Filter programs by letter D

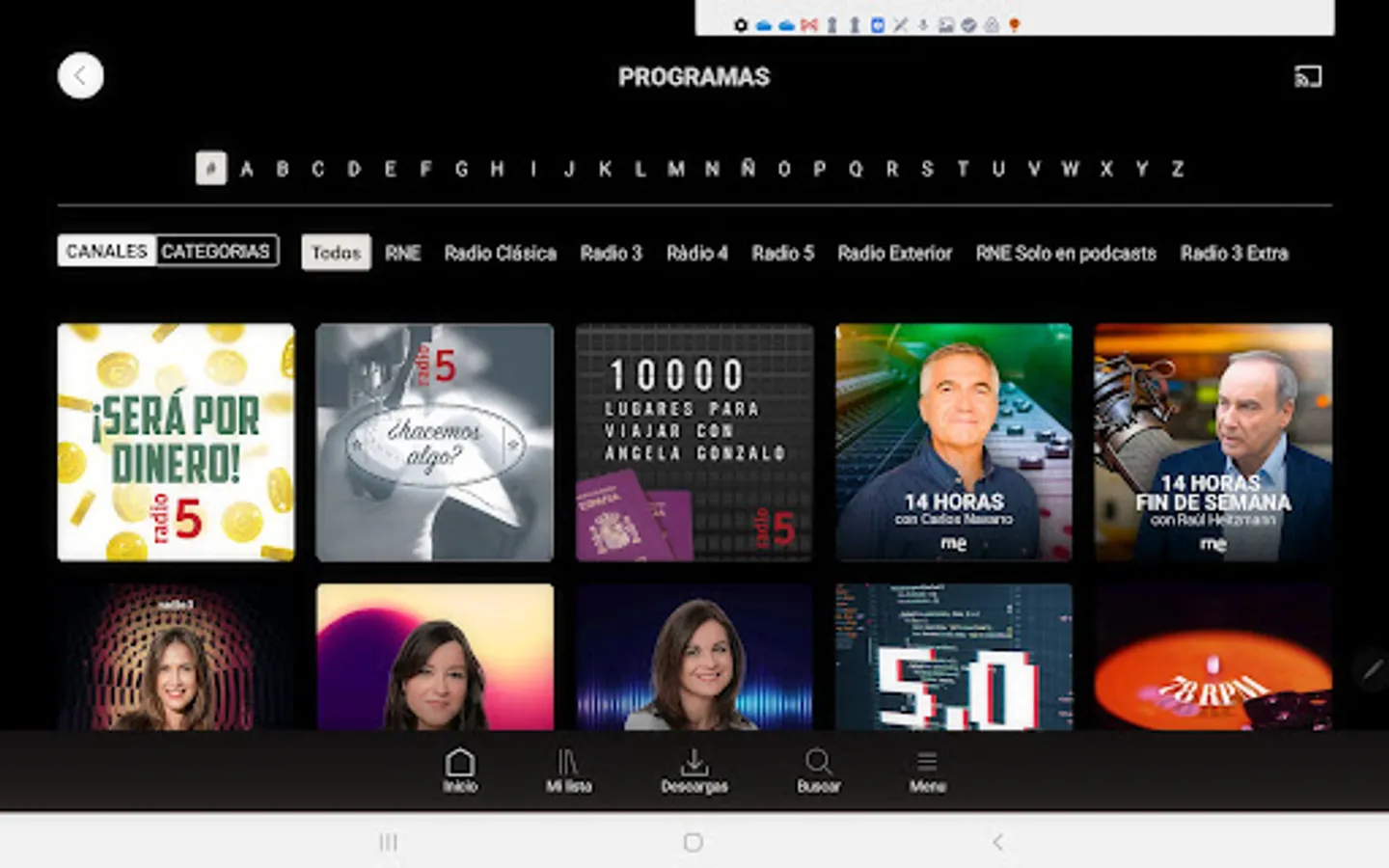[x=354, y=169]
